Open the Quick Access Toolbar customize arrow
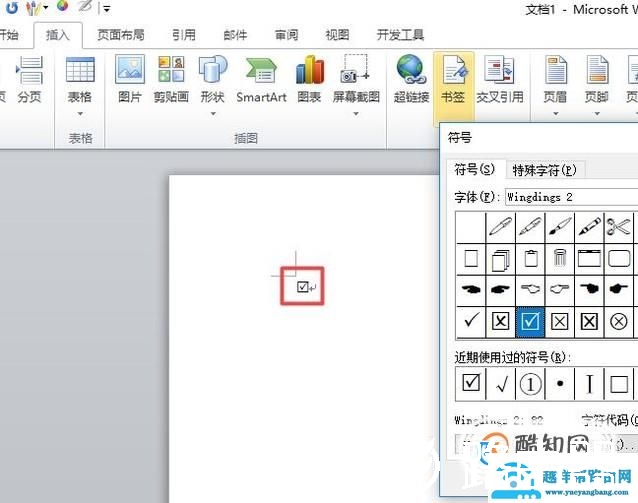 click(x=107, y=8)
